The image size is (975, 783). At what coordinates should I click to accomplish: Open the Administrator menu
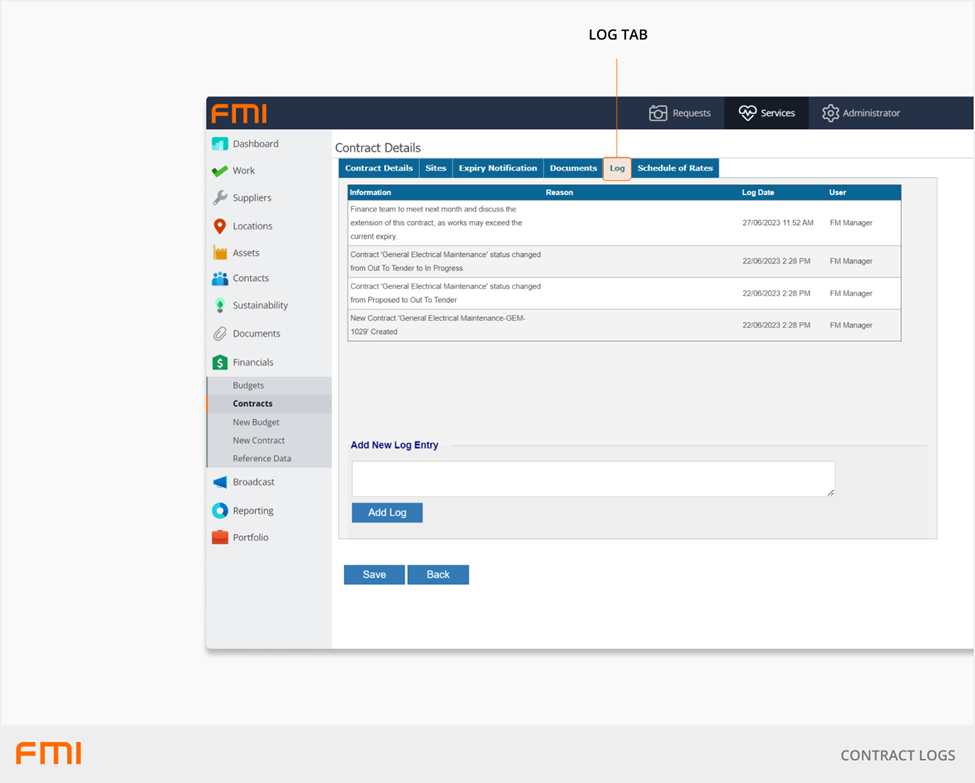click(x=860, y=113)
